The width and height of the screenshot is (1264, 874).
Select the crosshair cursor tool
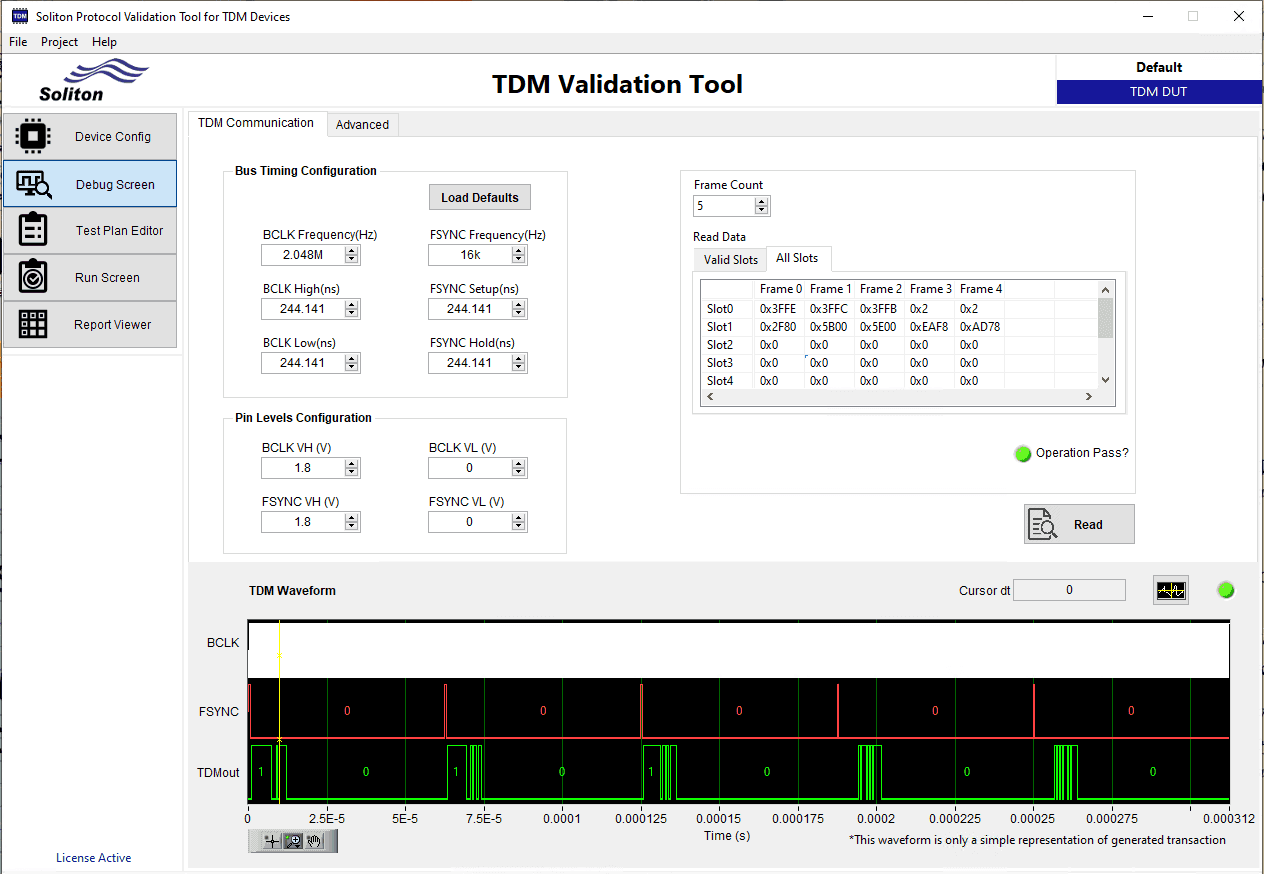click(x=270, y=842)
